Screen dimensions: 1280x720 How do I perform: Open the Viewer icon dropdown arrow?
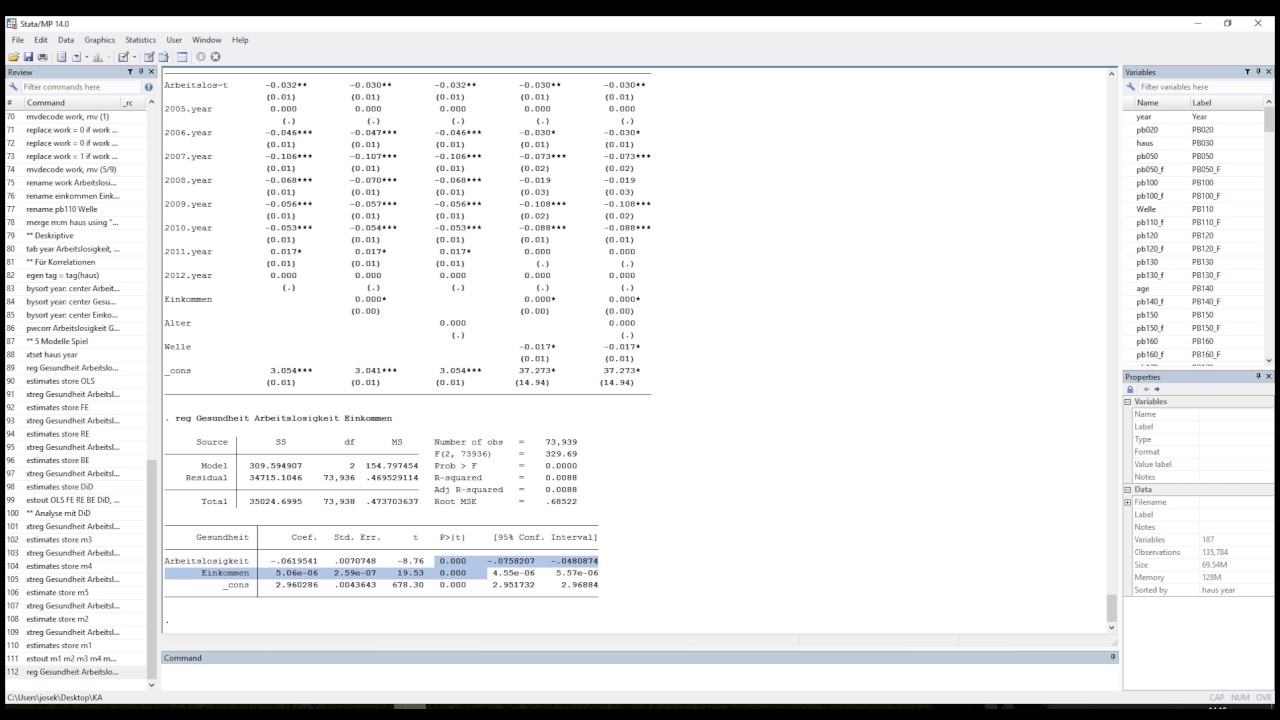[86, 57]
